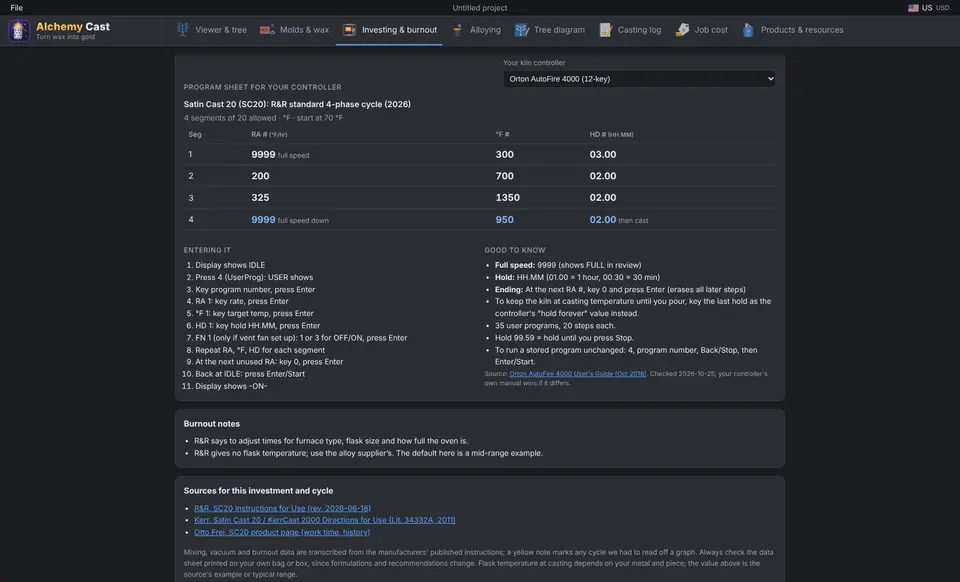Click the Casting log tab icon
The width and height of the screenshot is (960, 582).
[x=605, y=30]
